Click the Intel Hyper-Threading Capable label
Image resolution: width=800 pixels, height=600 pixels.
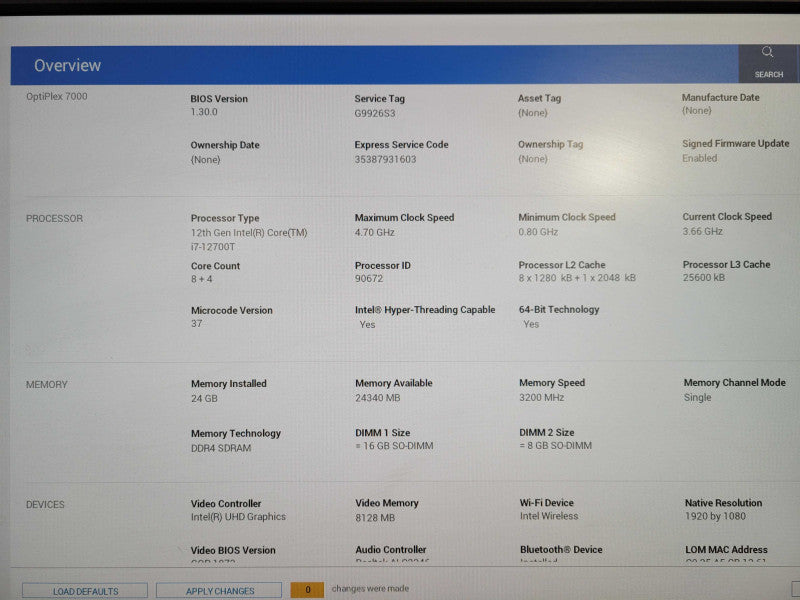[x=425, y=310]
